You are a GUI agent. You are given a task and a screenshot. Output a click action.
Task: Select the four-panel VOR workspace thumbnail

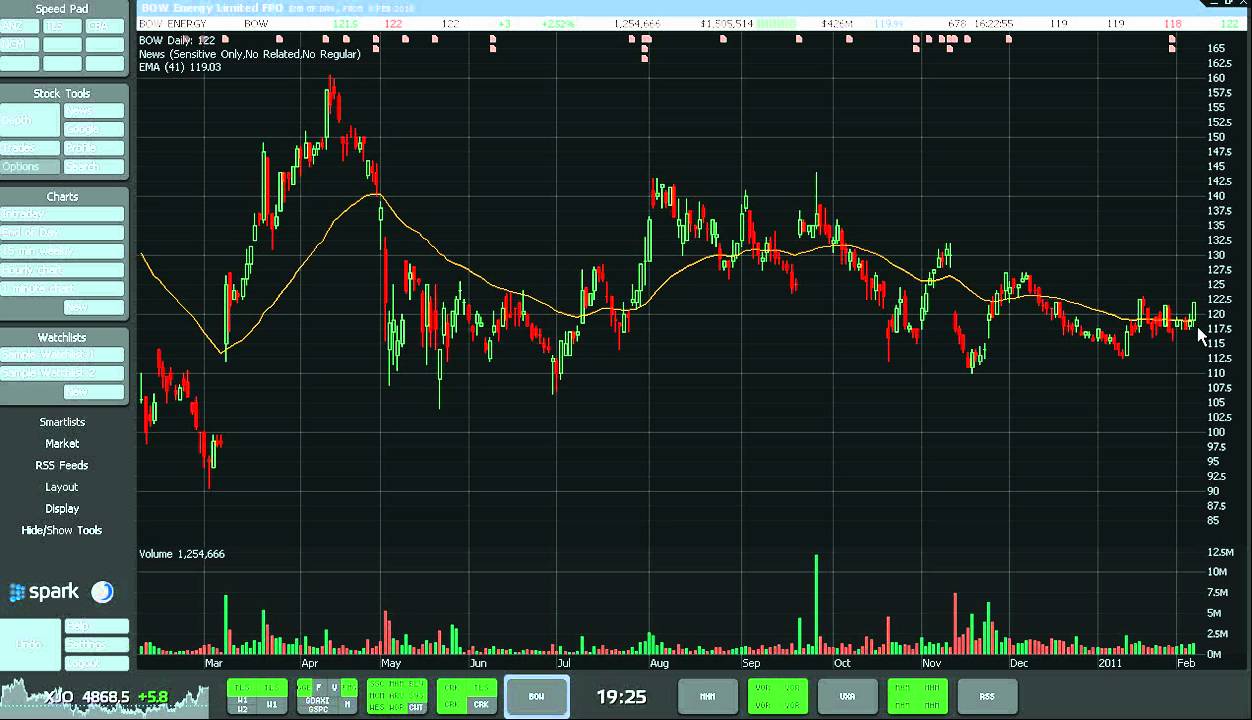[778, 696]
